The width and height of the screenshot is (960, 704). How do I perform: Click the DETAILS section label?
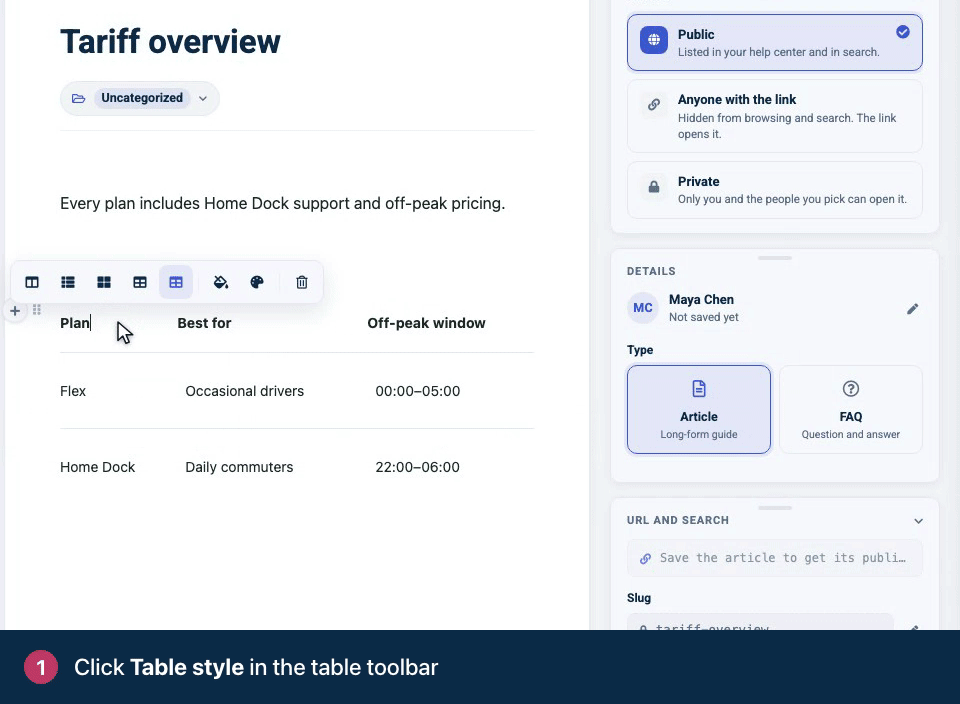tap(651, 271)
